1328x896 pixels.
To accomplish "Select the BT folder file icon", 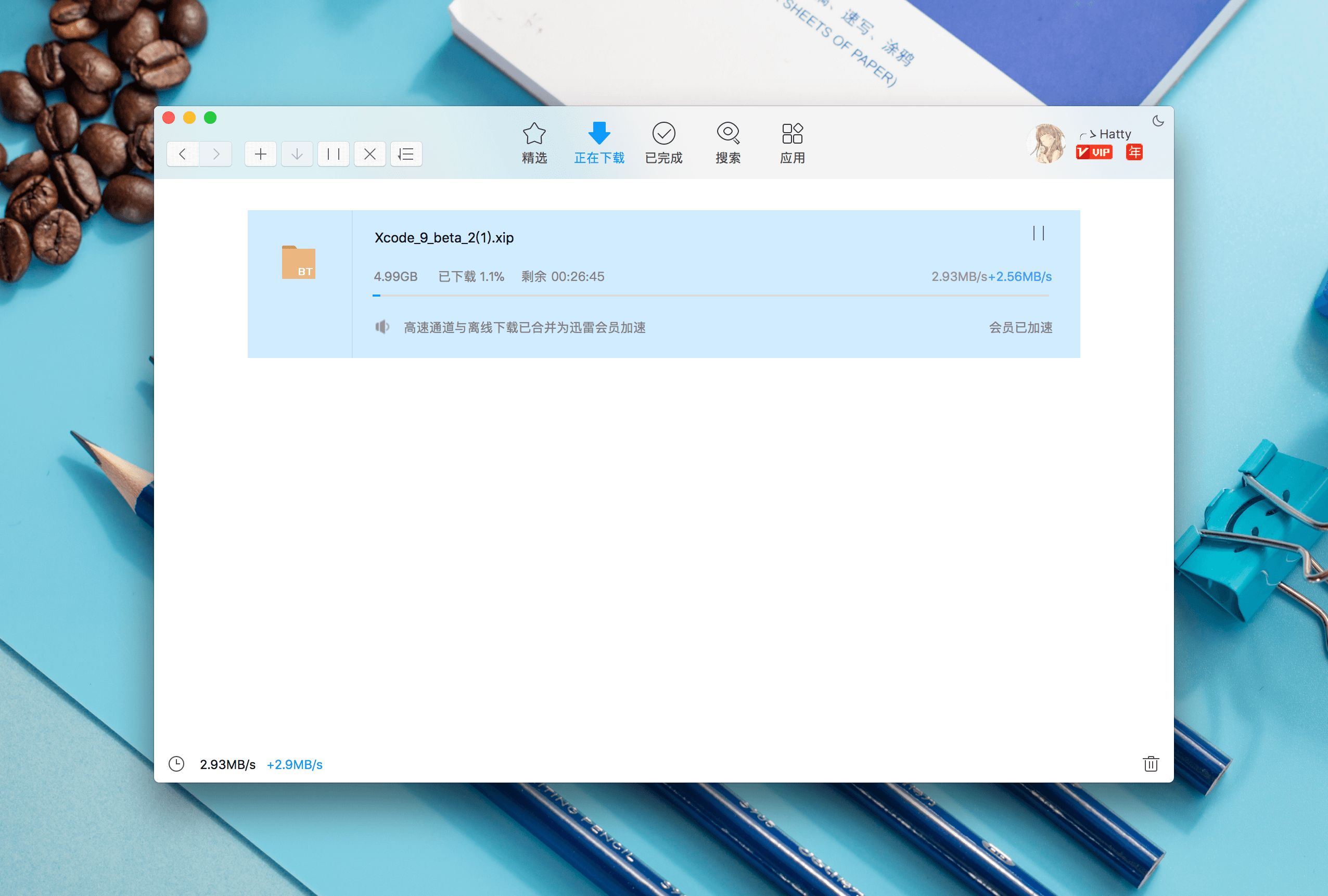I will [298, 262].
